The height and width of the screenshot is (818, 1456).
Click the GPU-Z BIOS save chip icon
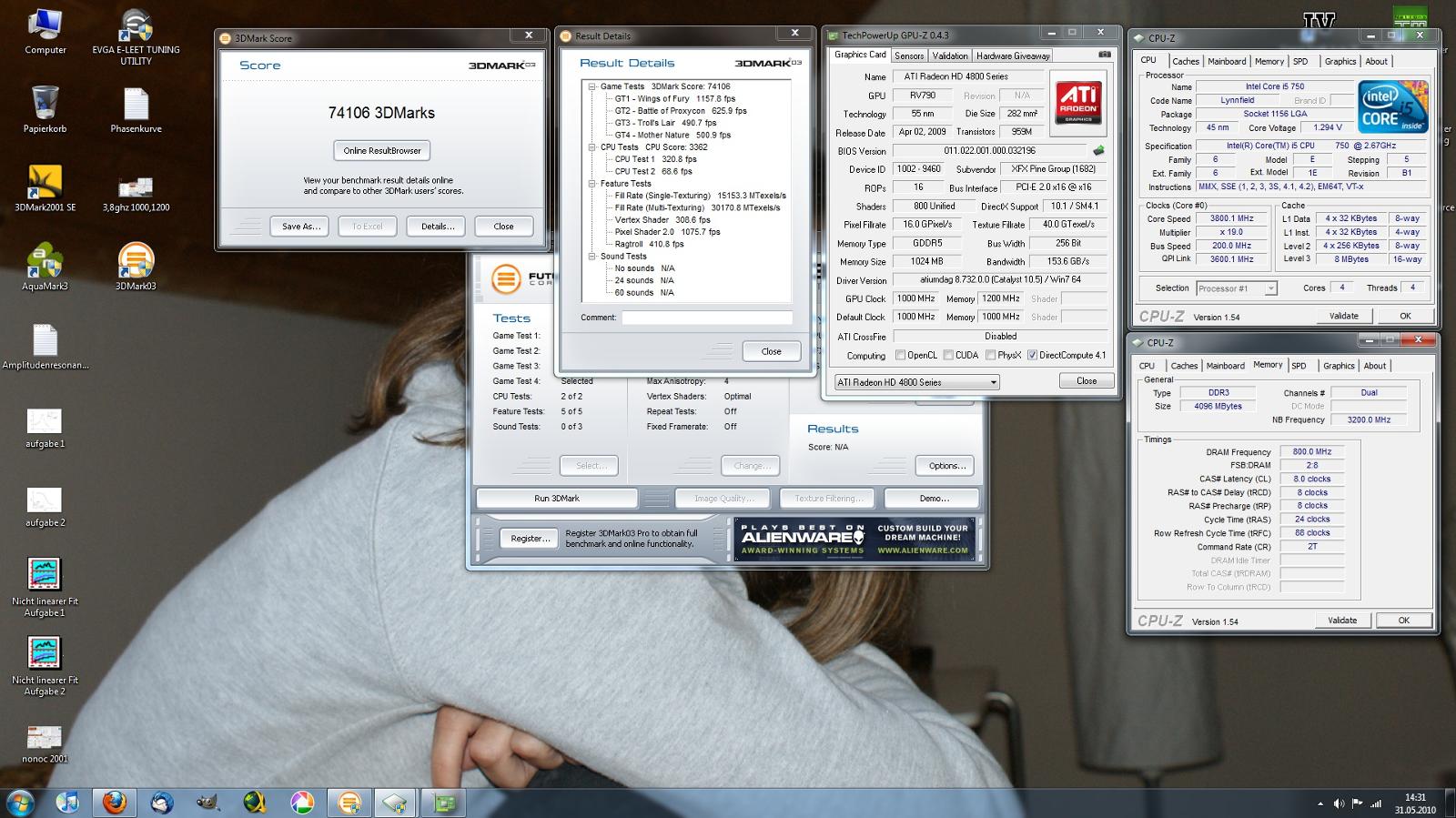coord(1099,150)
